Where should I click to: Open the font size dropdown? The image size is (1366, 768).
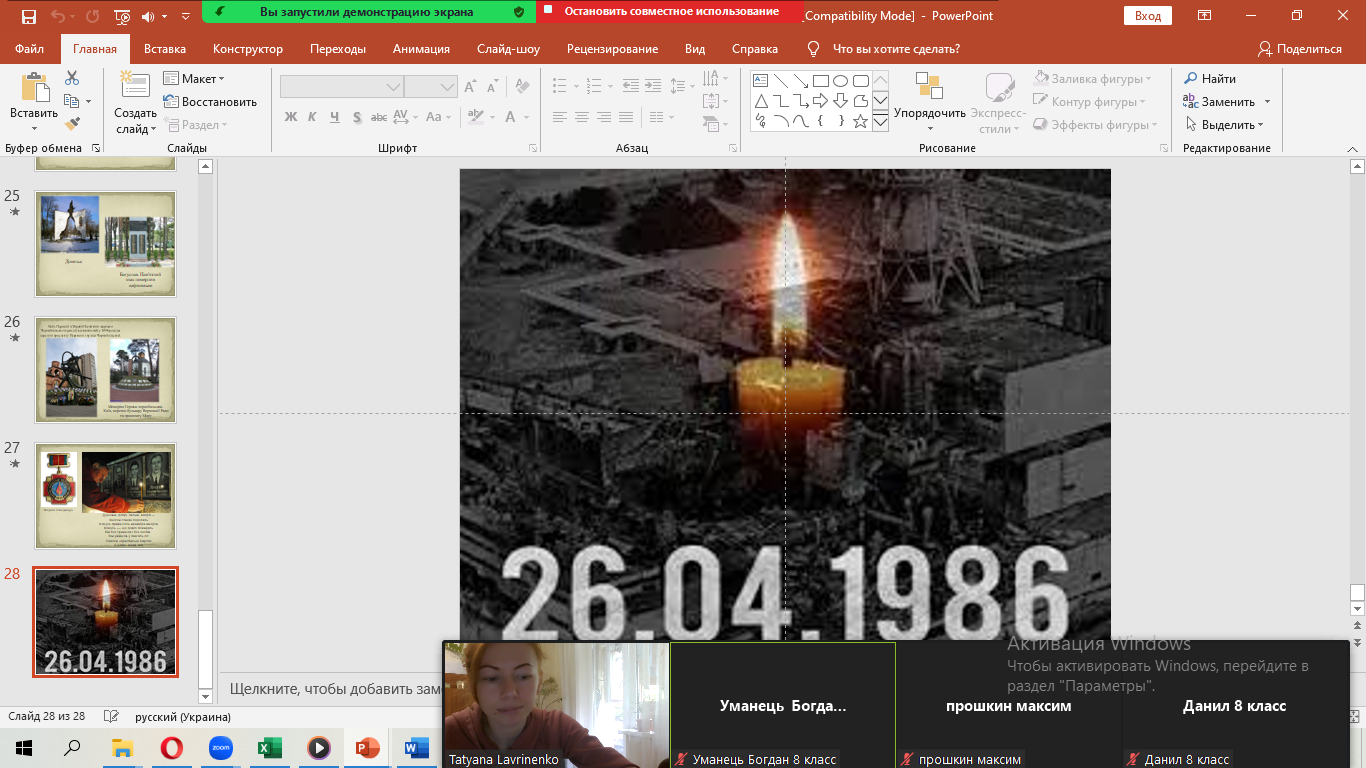coord(448,87)
